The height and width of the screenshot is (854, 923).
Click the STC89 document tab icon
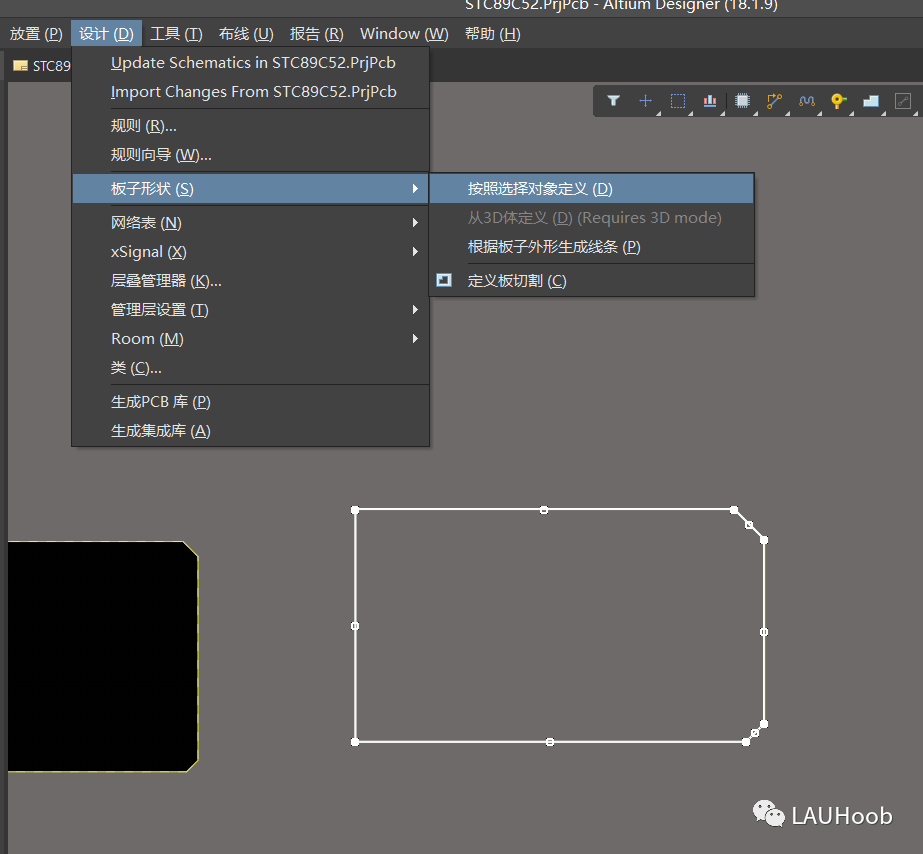(21, 66)
